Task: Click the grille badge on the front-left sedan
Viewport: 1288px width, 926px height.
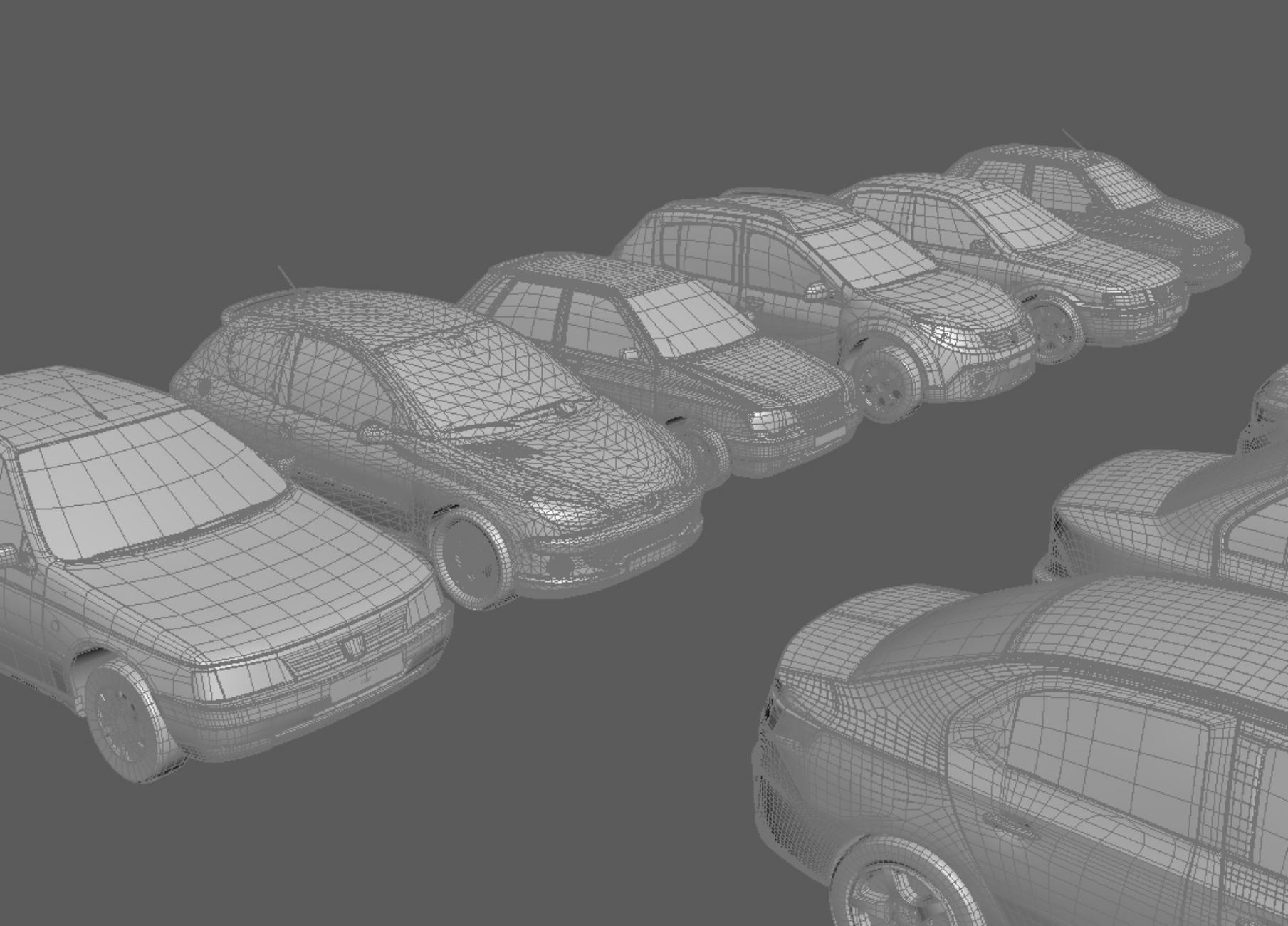Action: [x=351, y=646]
